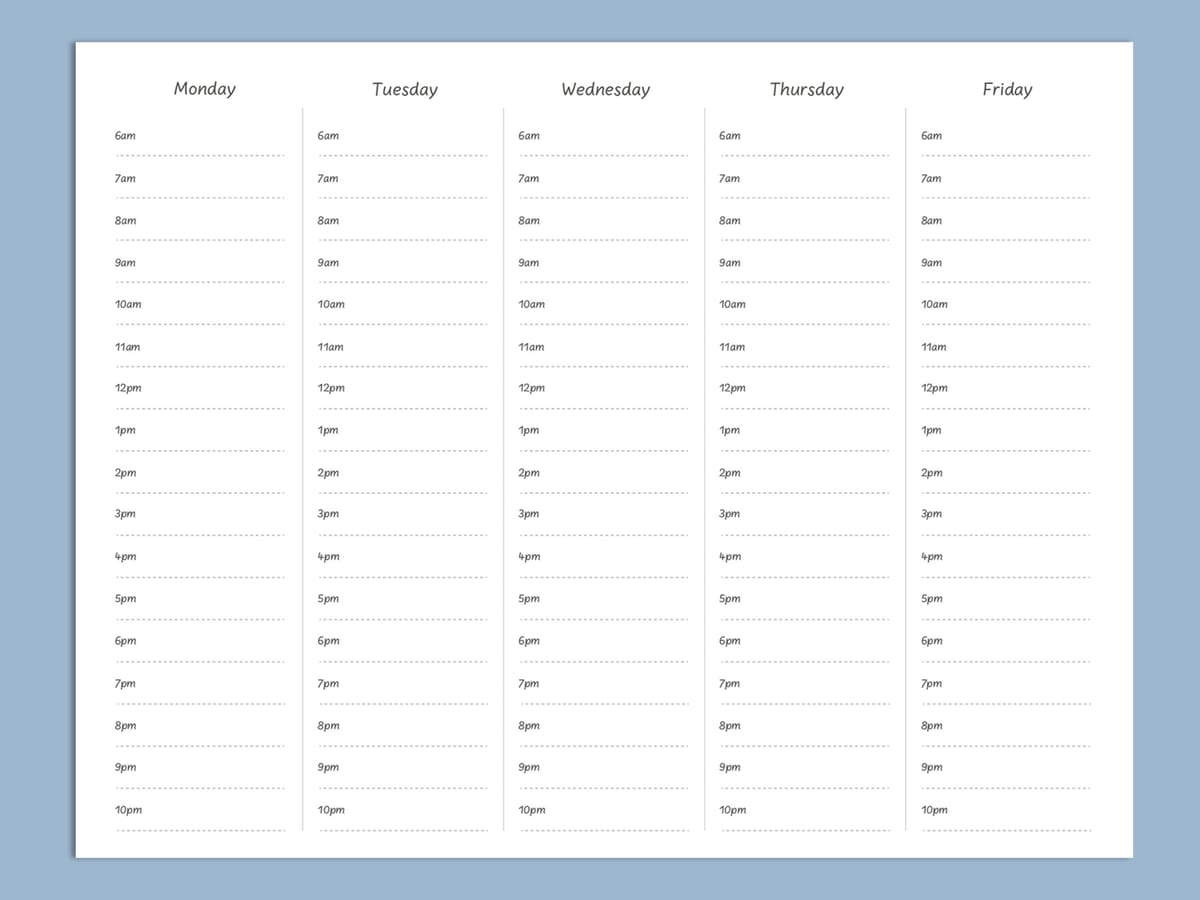This screenshot has height=900, width=1200.
Task: Select the Thursday heading
Action: coord(806,89)
